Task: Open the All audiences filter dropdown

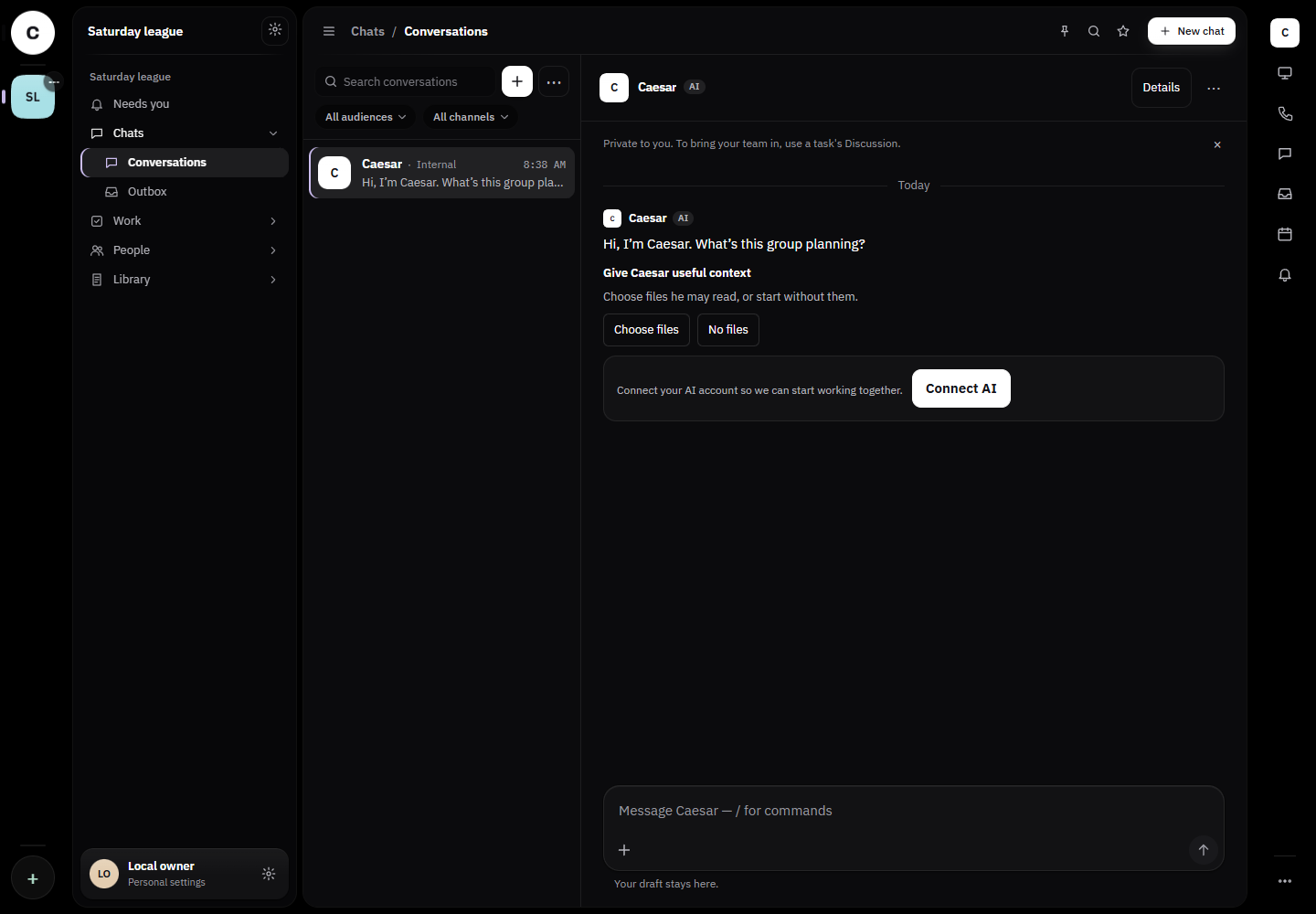Action: [366, 117]
